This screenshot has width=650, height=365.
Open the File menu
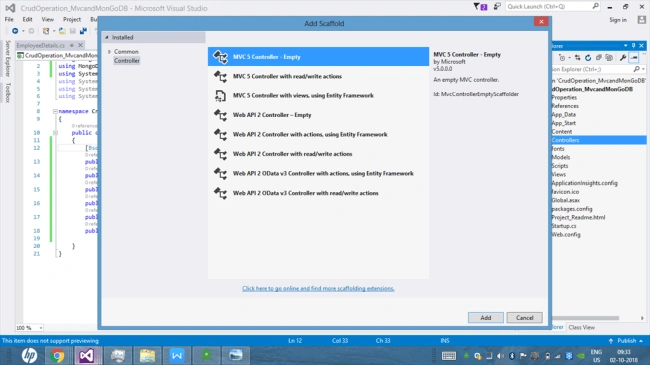pos(9,19)
